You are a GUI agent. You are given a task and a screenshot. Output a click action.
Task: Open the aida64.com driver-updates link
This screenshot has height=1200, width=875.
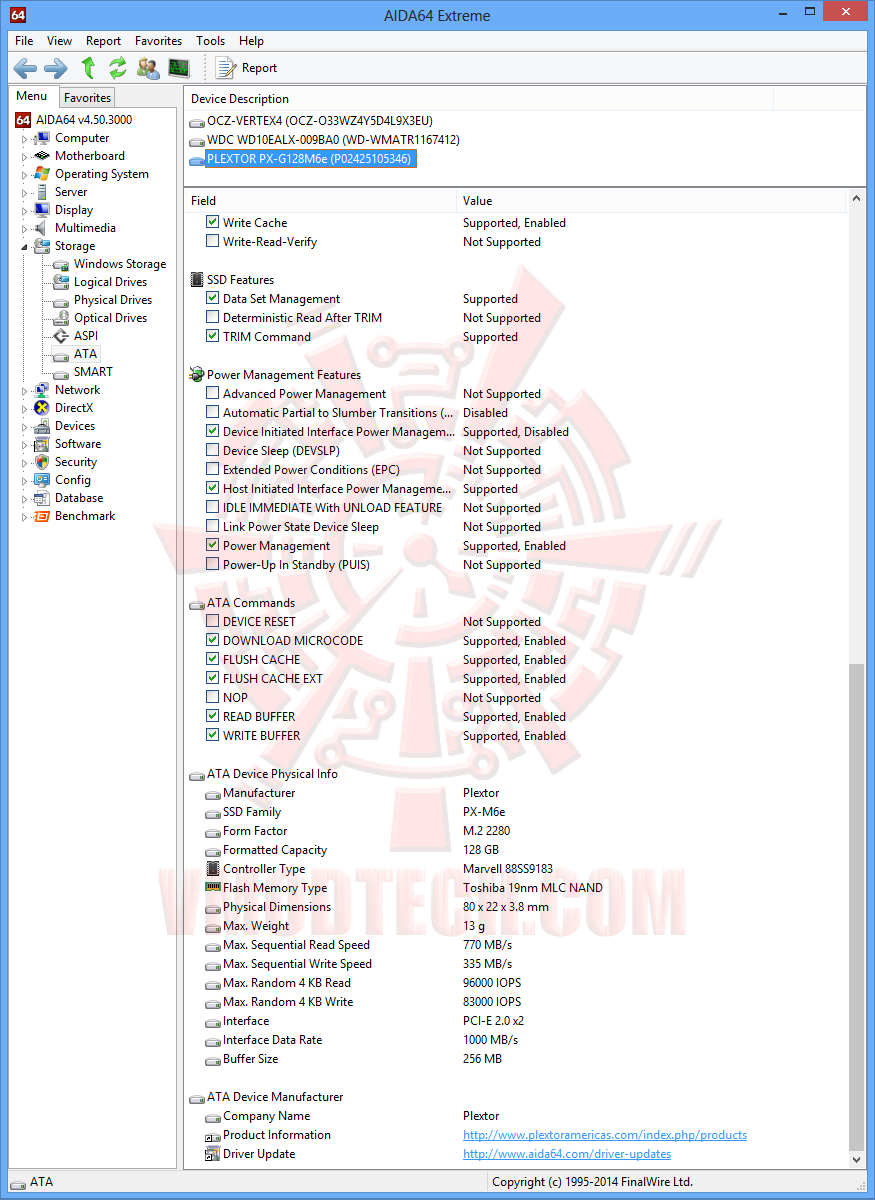point(567,1154)
